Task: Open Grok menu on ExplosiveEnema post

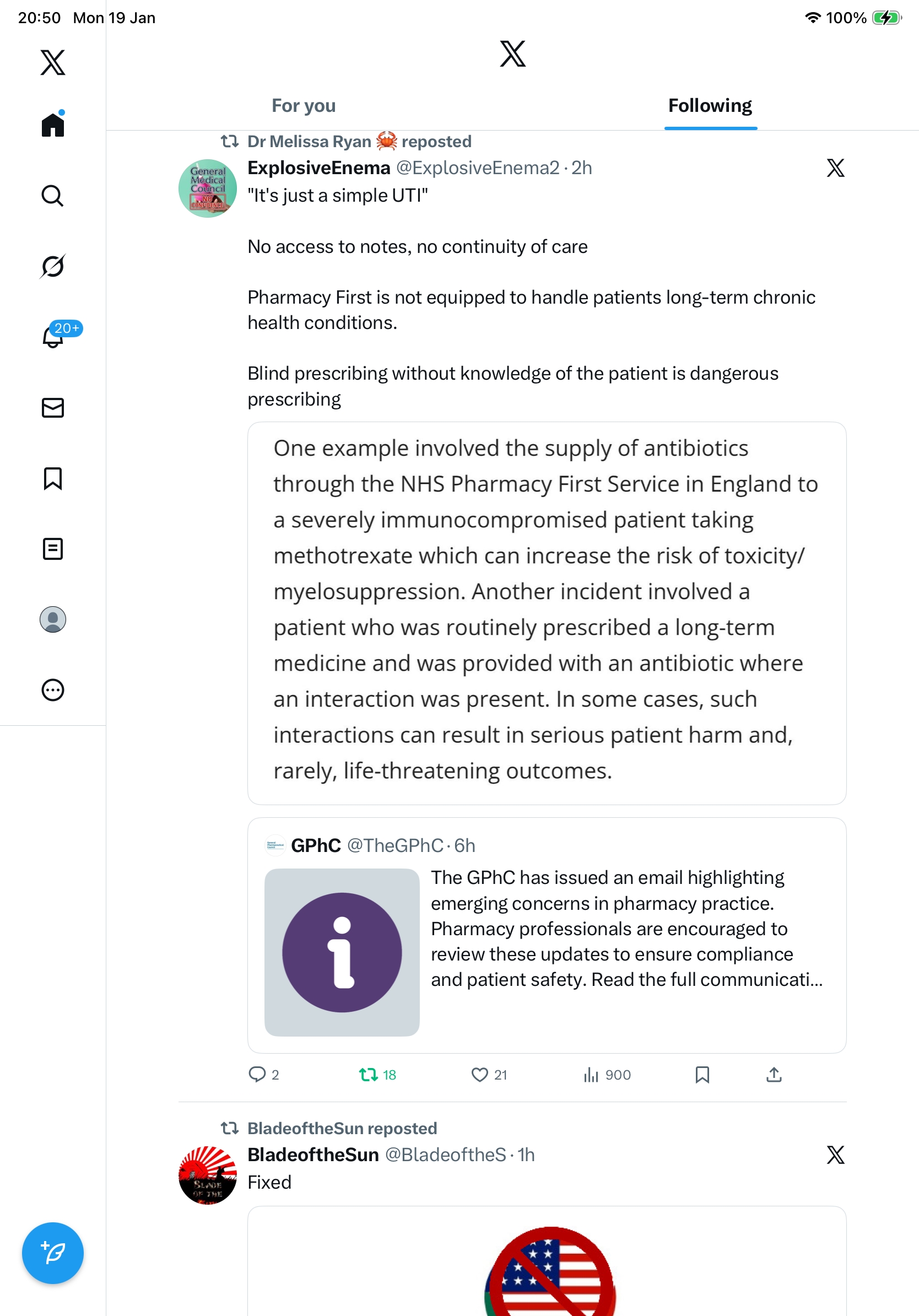Action: 835,168
